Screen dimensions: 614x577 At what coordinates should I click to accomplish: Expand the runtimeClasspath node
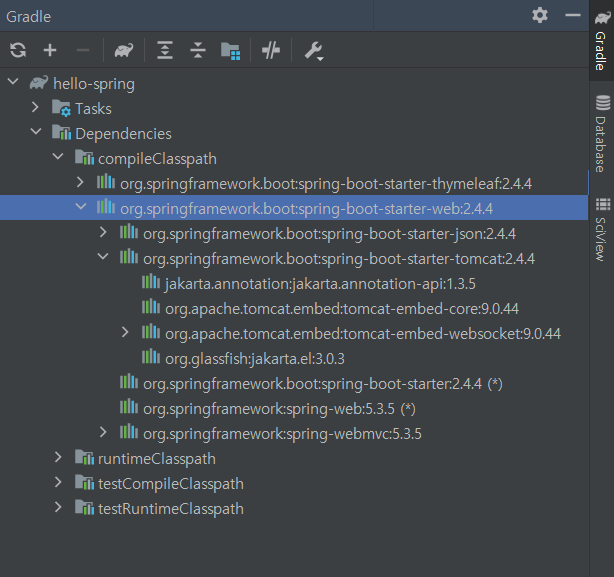click(x=58, y=457)
